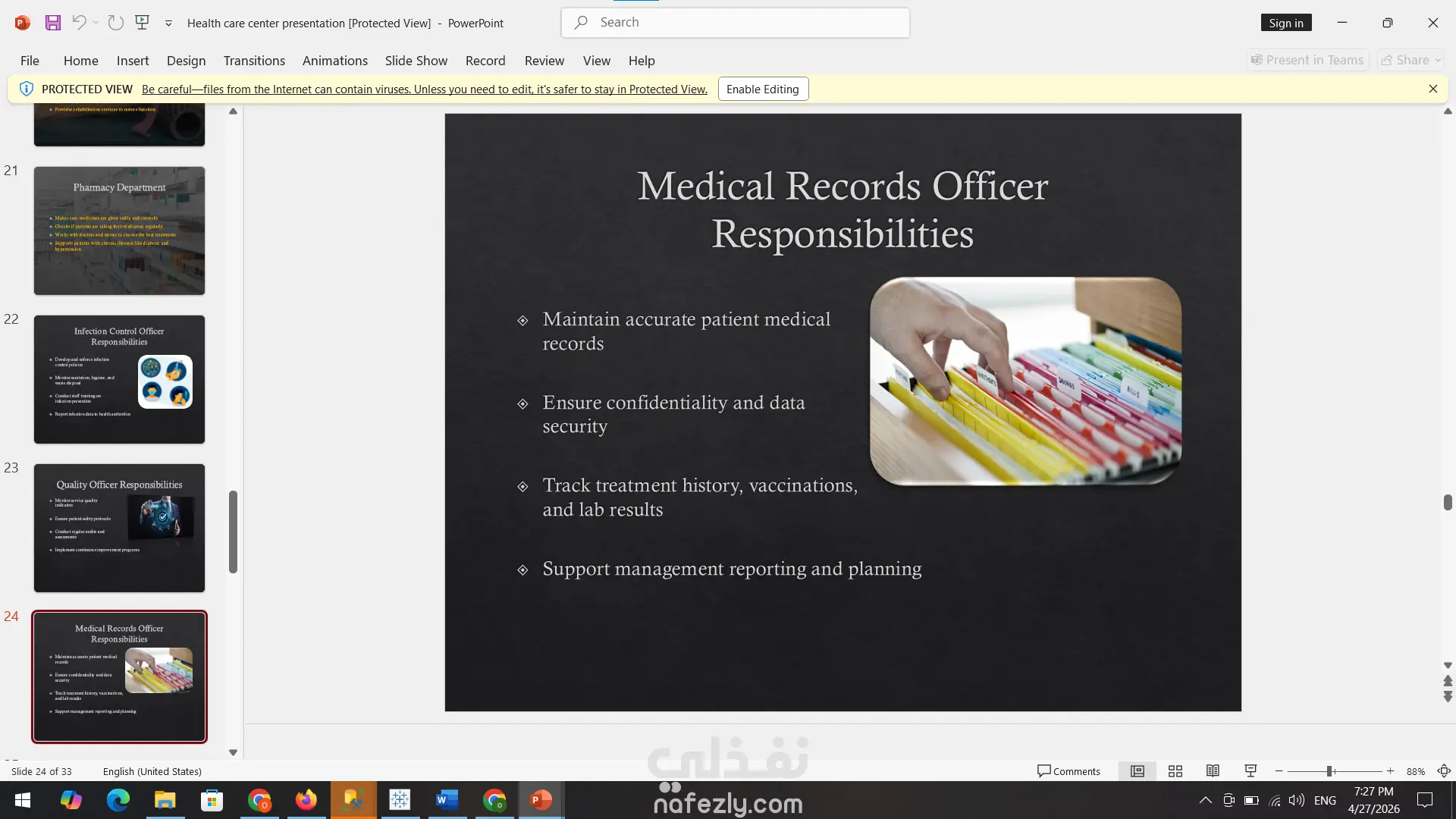Viewport: 1456px width, 819px height.
Task: Go to the Design tab
Action: coord(186,61)
